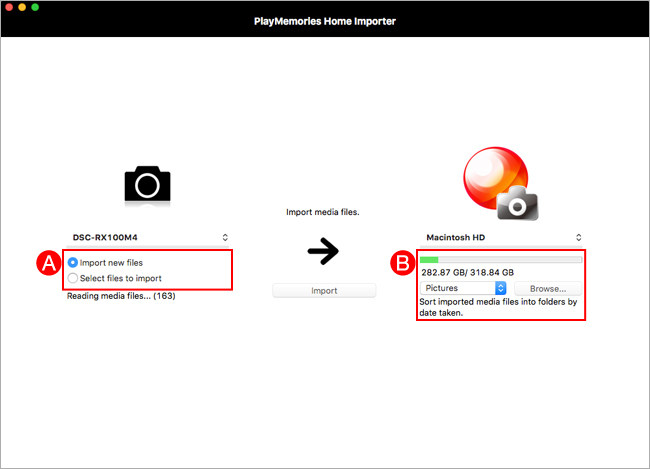Open the Pictures folder dropdown
This screenshot has width=650, height=469.
(464, 288)
